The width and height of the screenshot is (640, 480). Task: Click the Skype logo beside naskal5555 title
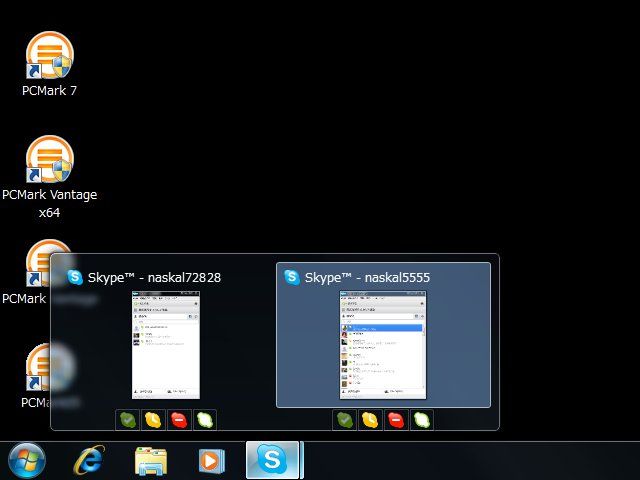[x=292, y=277]
